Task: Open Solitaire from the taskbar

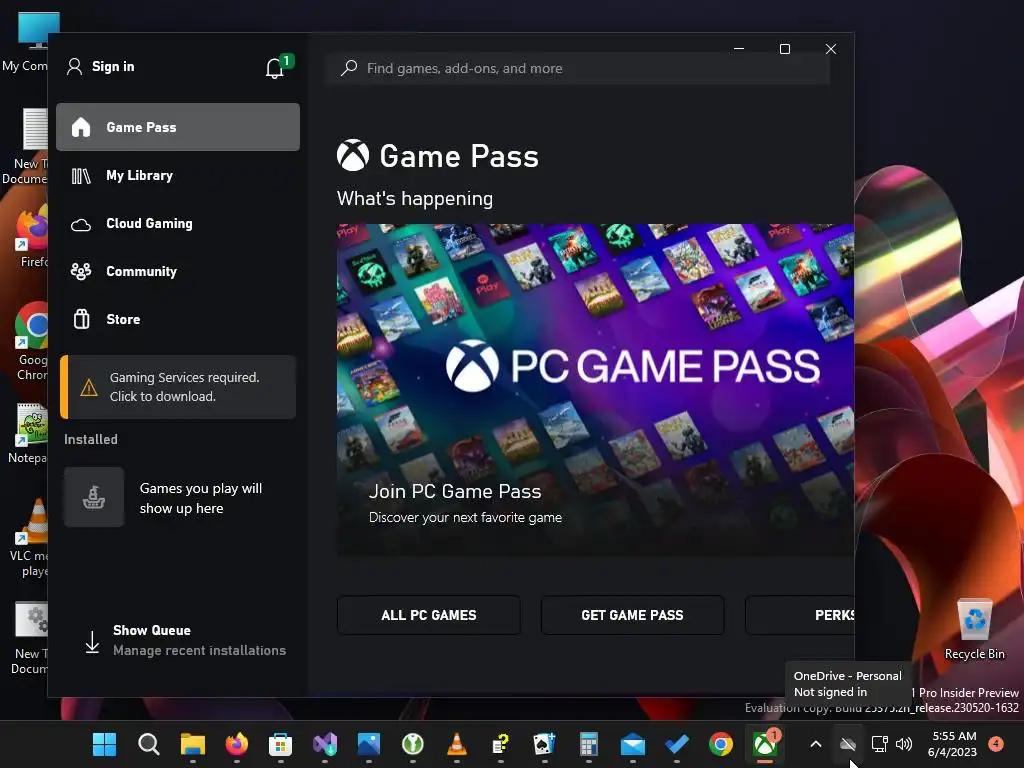Action: [545, 744]
